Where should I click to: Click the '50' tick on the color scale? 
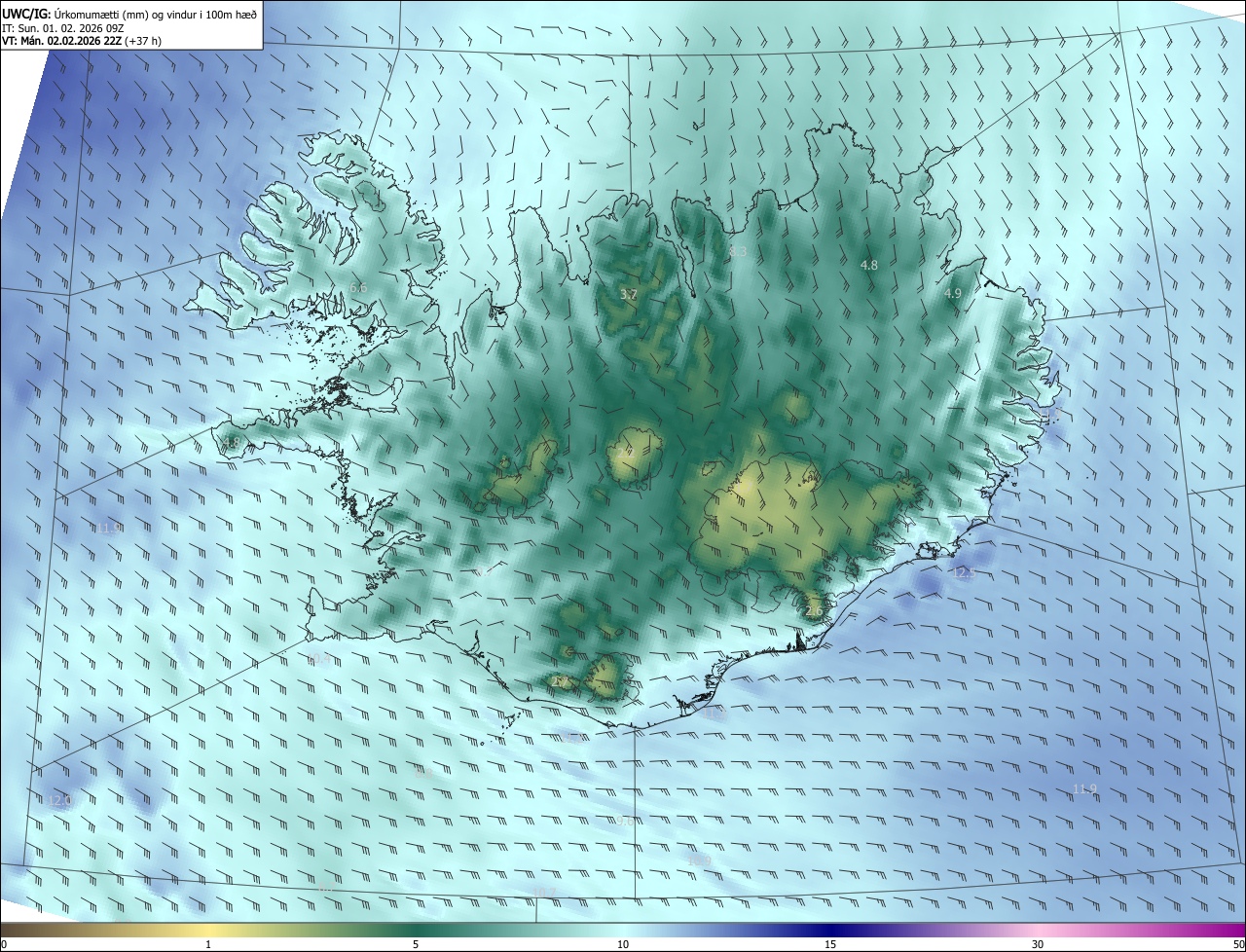1238,944
